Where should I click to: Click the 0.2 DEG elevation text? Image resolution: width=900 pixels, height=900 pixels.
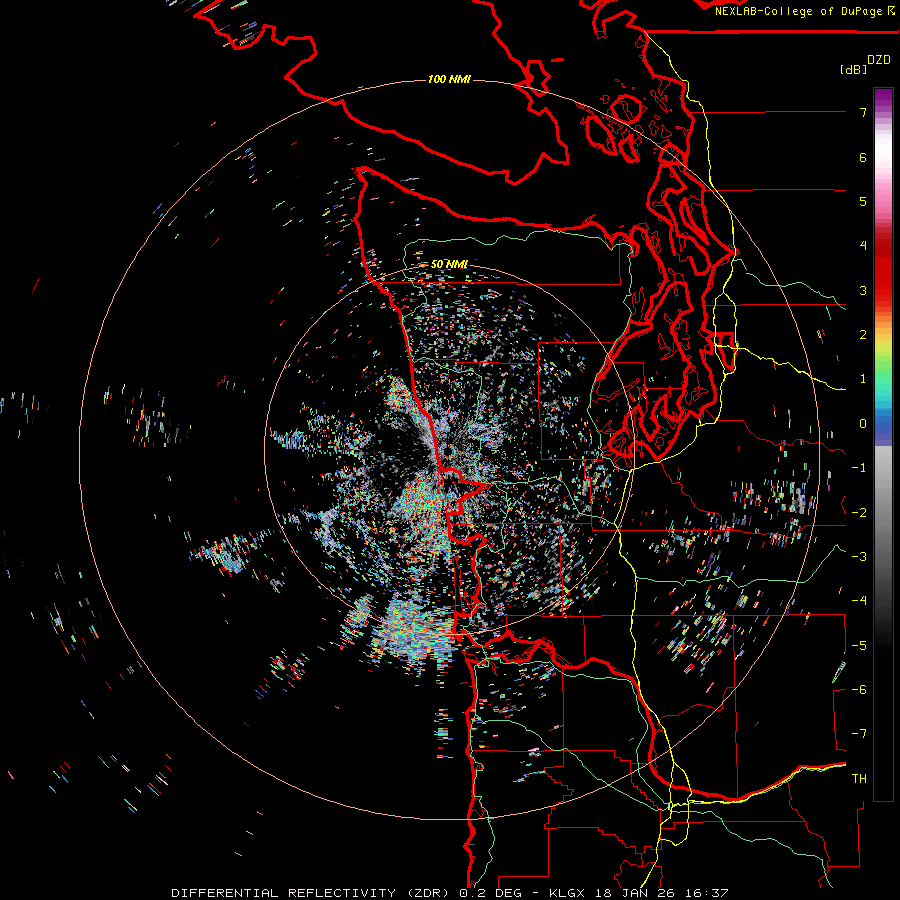(x=491, y=893)
